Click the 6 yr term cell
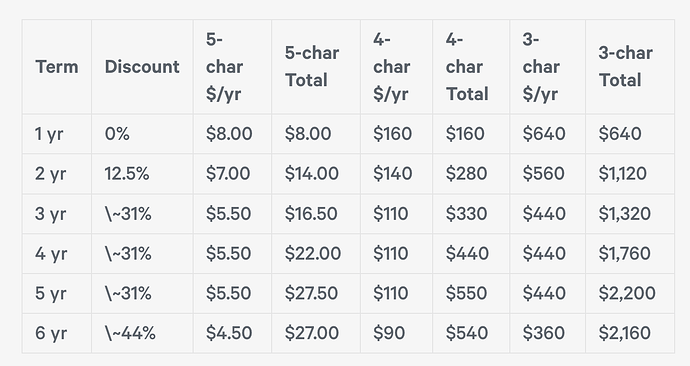690x366 pixels. tap(57, 333)
